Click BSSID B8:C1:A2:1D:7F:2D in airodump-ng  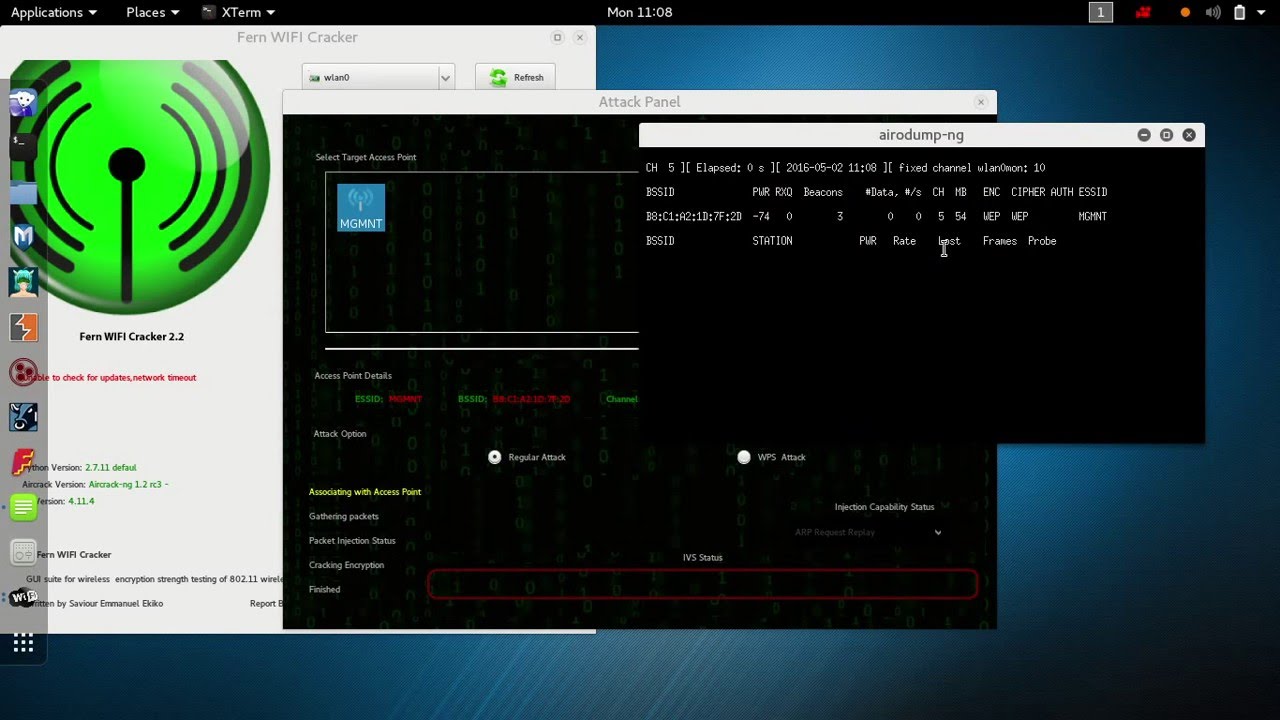click(x=694, y=216)
